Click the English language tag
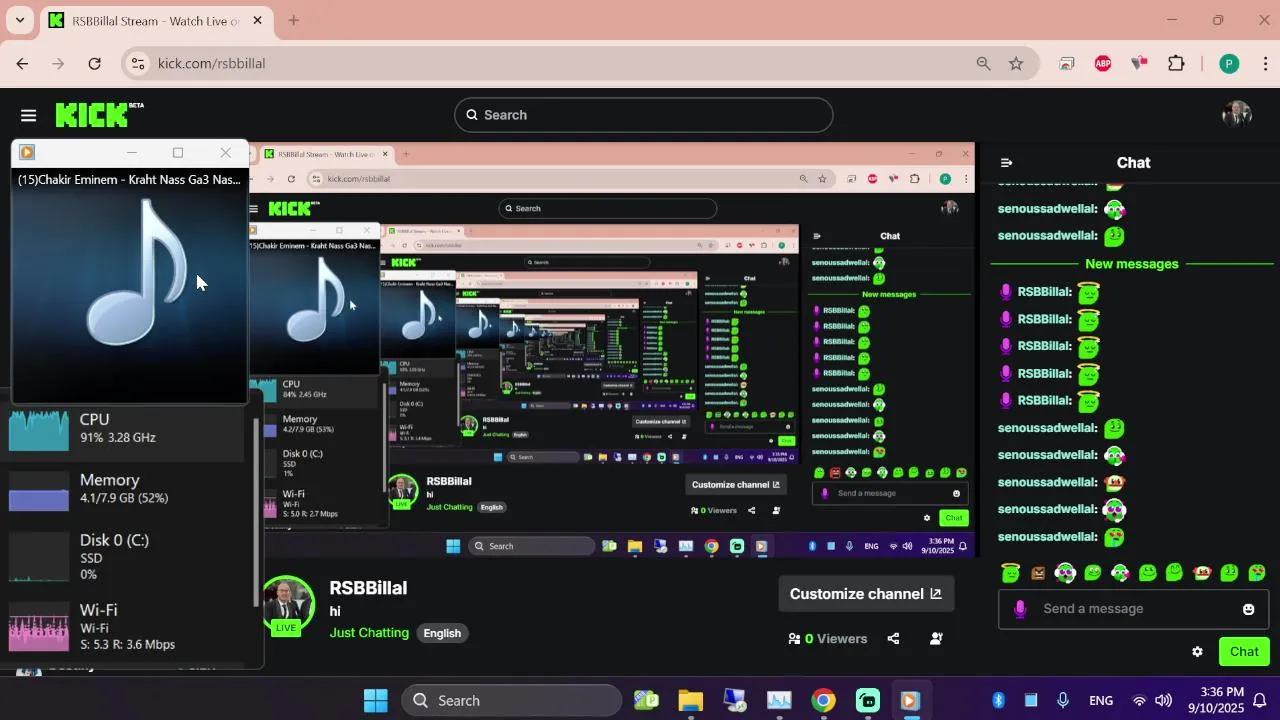The height and width of the screenshot is (720, 1280). click(442, 633)
